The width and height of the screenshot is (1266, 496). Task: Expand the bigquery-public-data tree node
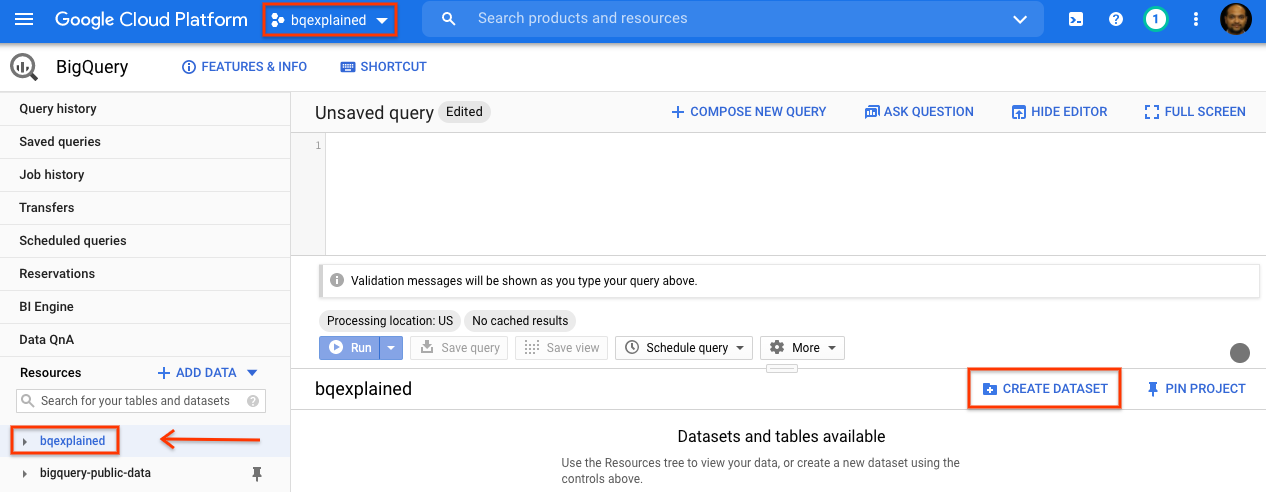(25, 473)
